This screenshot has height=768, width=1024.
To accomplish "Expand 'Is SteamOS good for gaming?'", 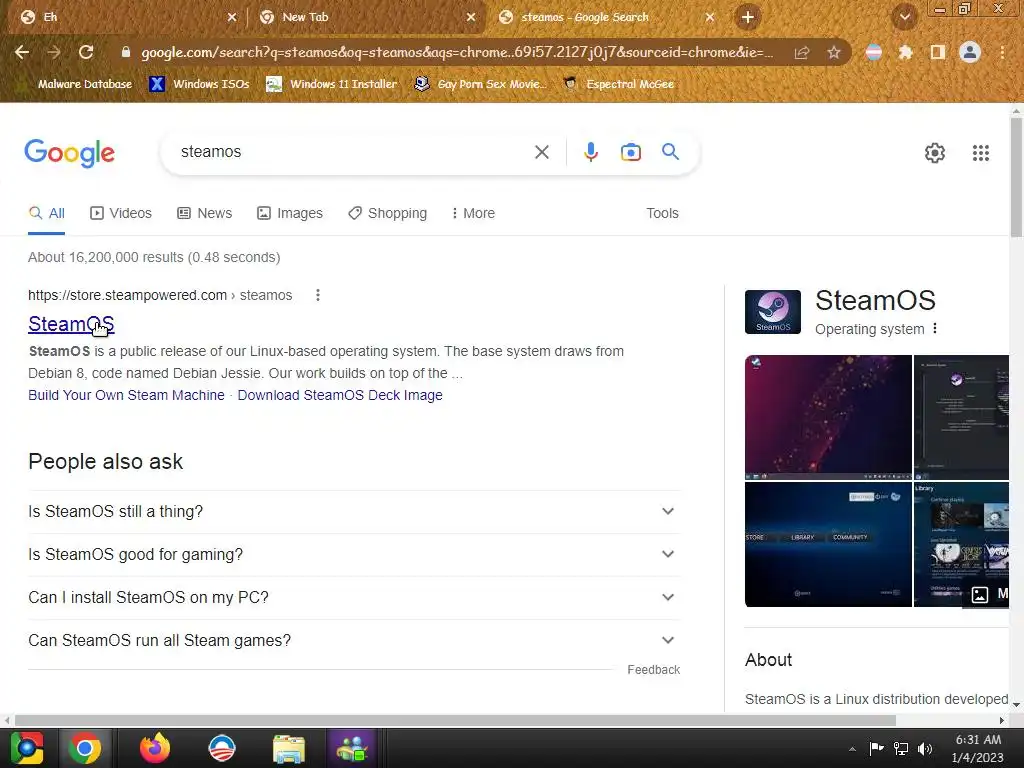I will point(354,554).
